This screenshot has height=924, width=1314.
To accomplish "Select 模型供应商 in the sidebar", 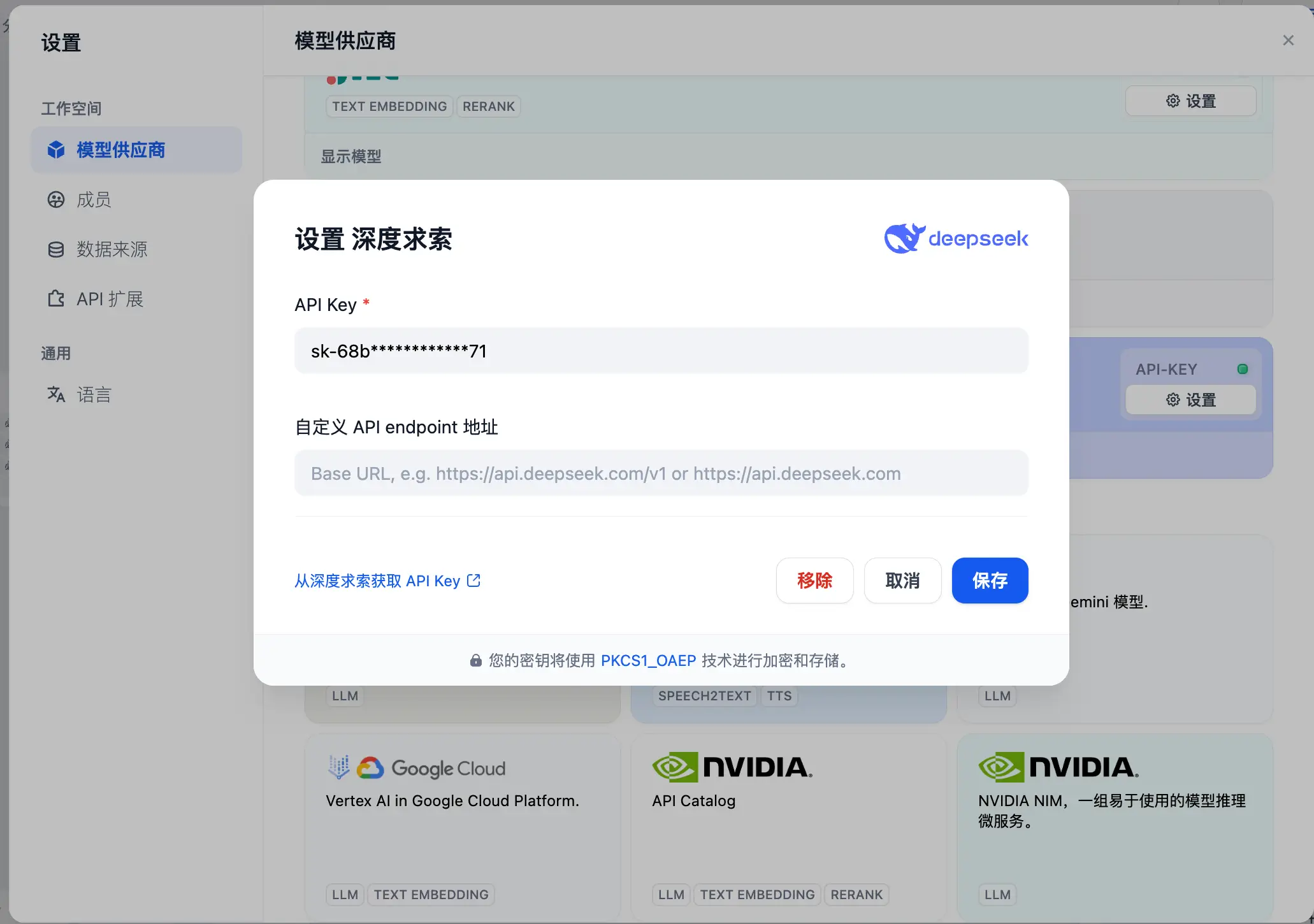I will pos(136,150).
